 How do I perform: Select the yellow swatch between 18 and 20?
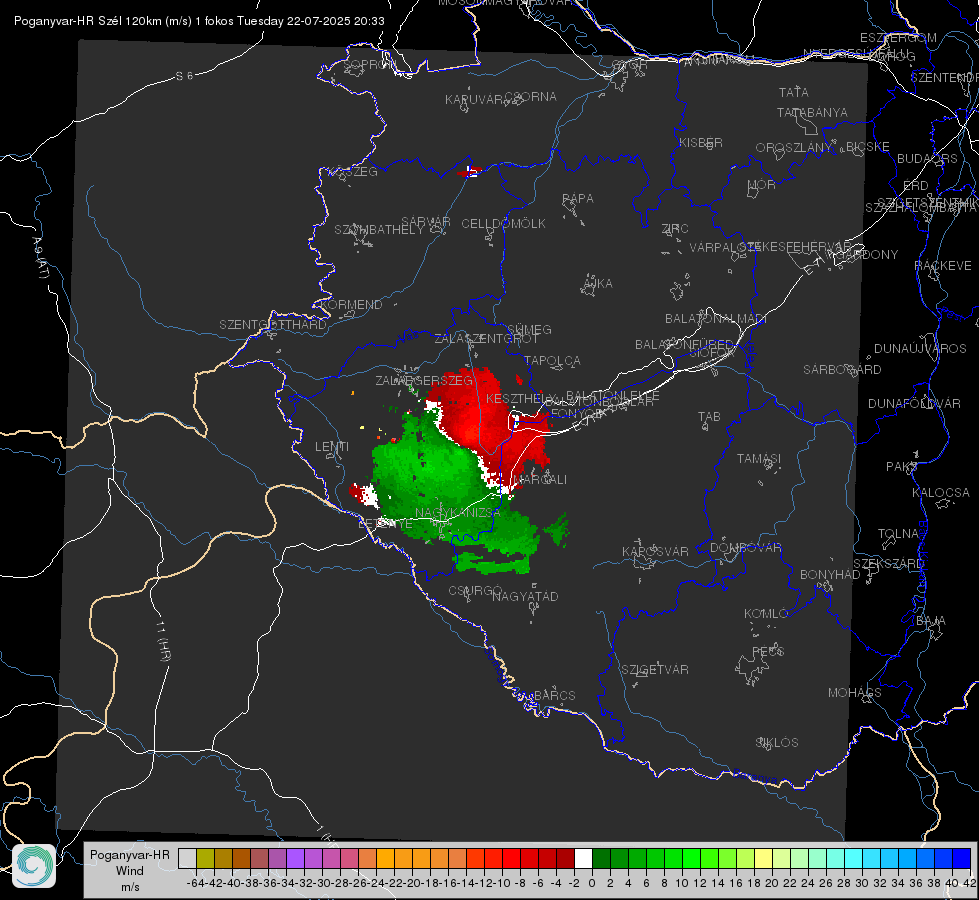764,858
